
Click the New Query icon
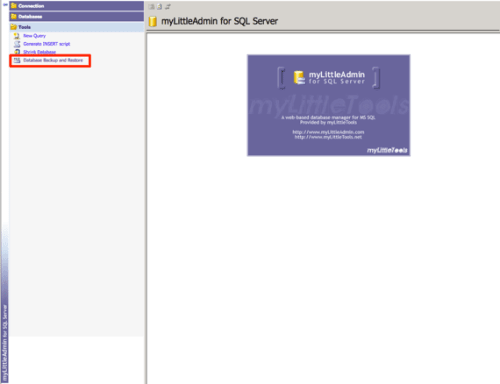click(x=17, y=36)
